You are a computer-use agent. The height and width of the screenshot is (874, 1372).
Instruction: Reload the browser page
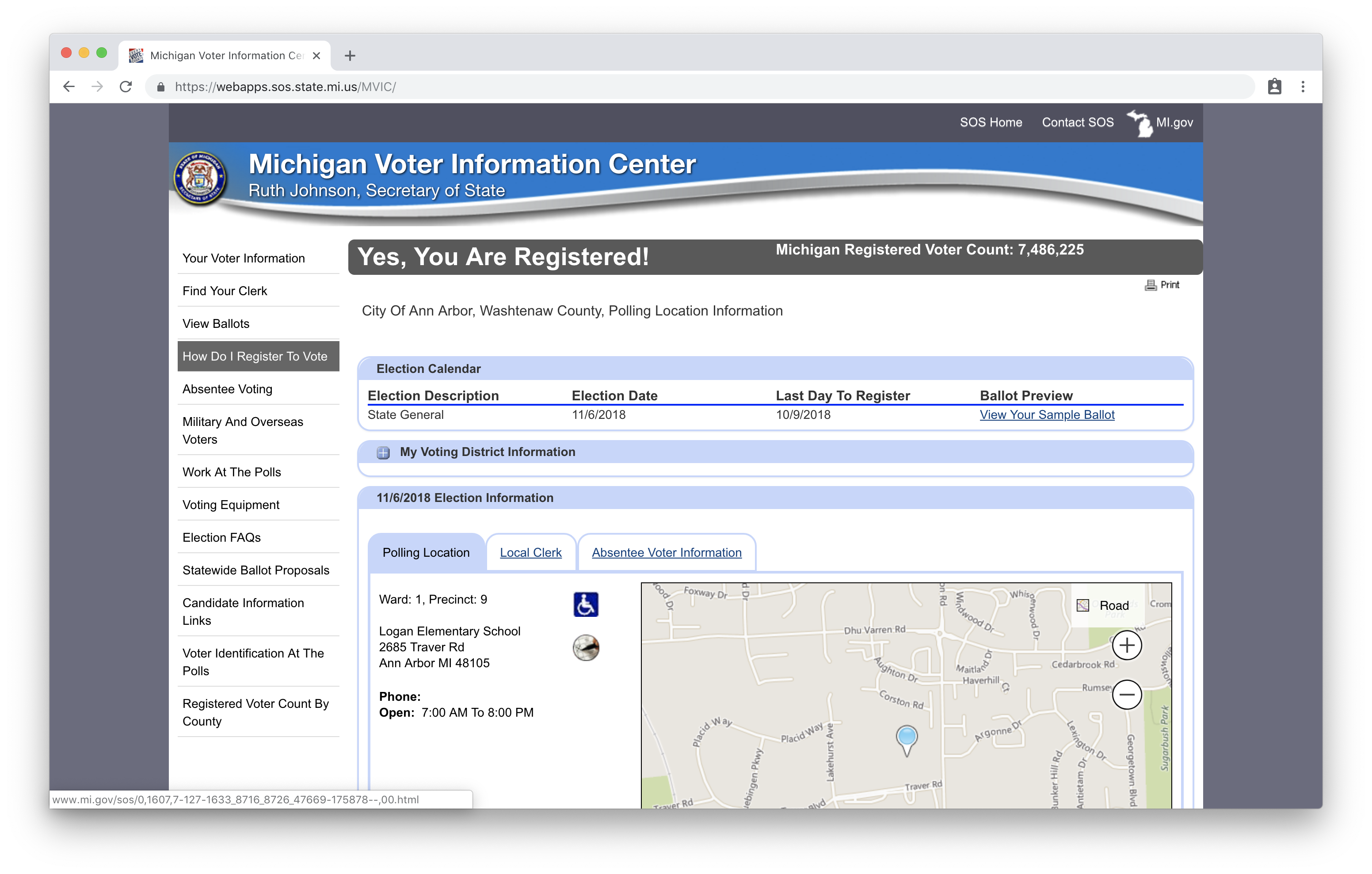click(126, 87)
